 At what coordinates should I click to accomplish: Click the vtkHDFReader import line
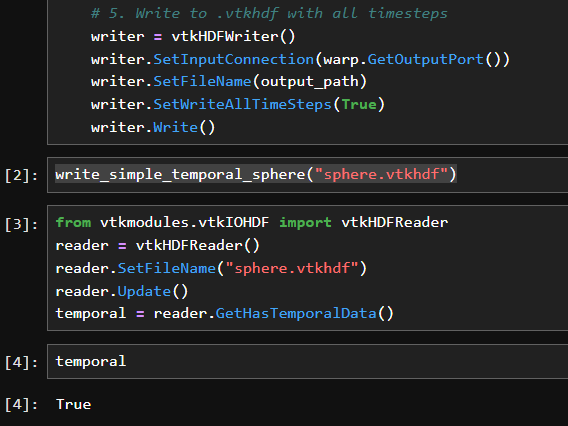pyautogui.click(x=252, y=222)
